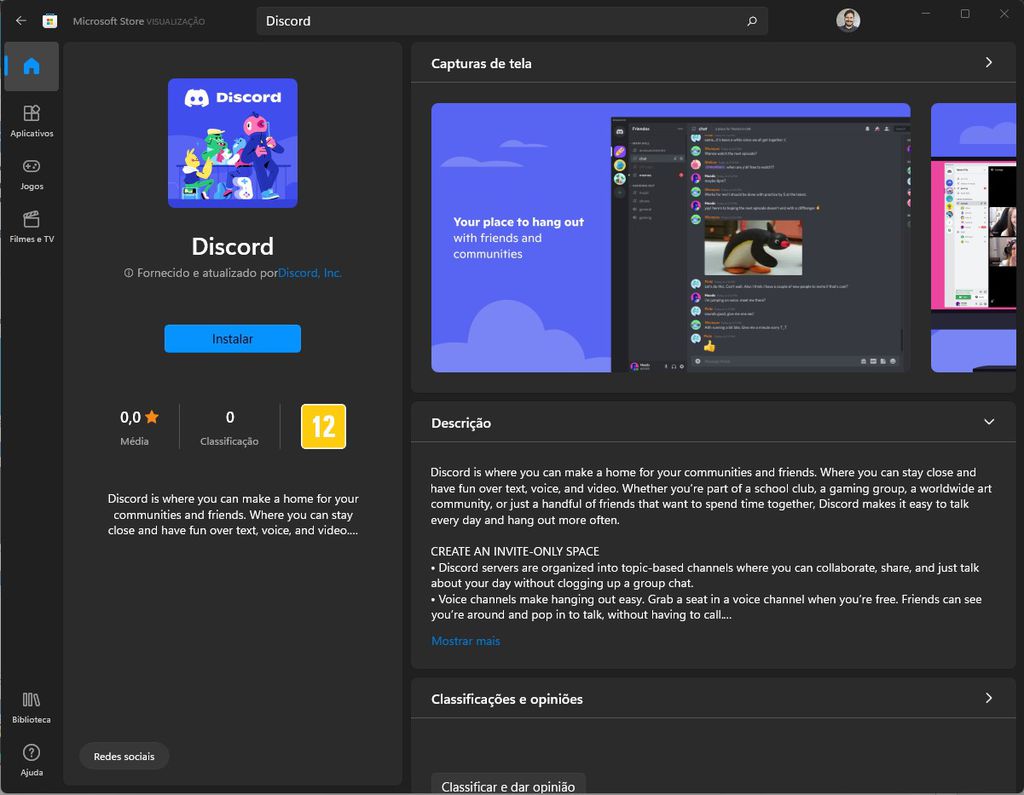The image size is (1024, 795).
Task: Install Discord with the Instalar button
Action: point(232,338)
